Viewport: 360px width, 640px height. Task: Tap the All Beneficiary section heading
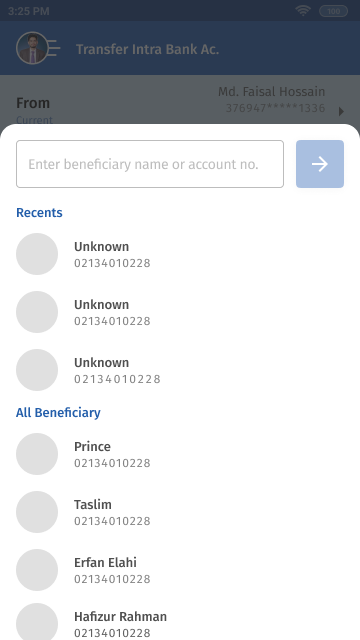point(58,413)
